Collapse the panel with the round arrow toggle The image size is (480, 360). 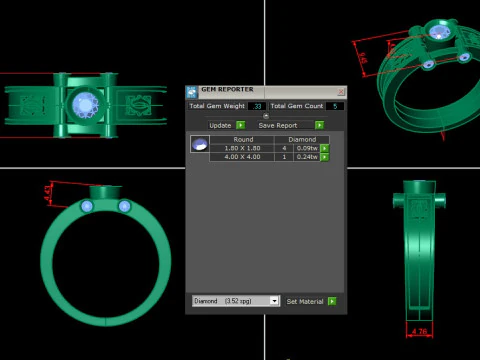click(x=266, y=116)
